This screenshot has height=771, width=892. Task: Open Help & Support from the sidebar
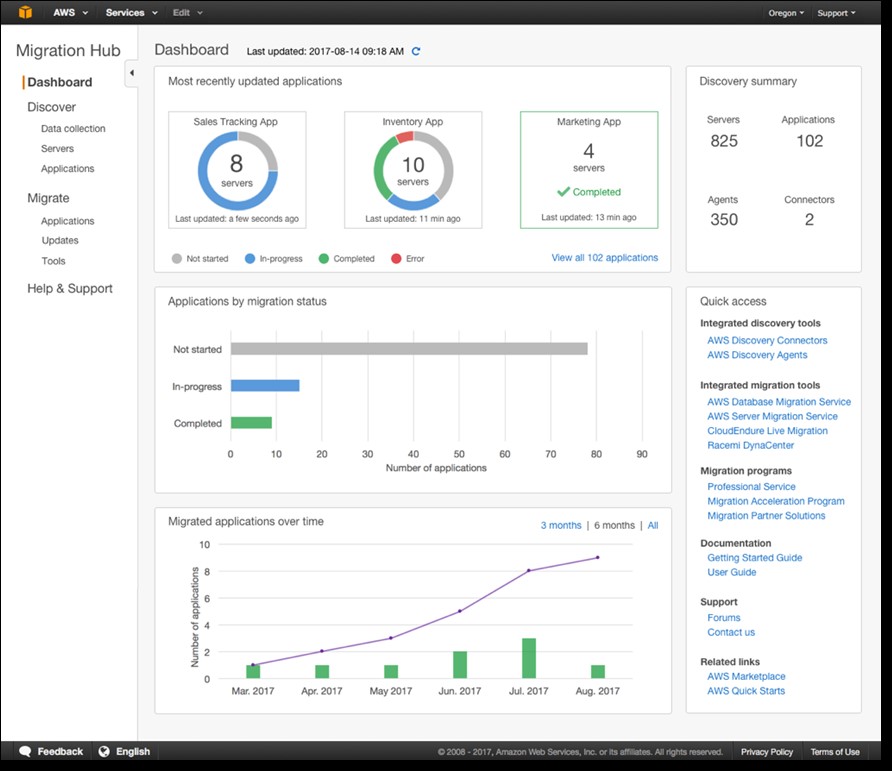(x=68, y=288)
